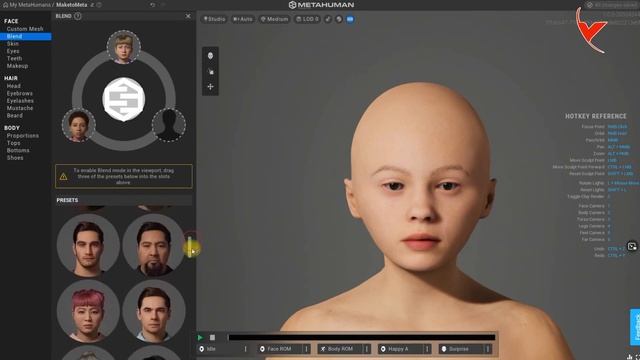Click the All changes saved status

[x=612, y=5]
